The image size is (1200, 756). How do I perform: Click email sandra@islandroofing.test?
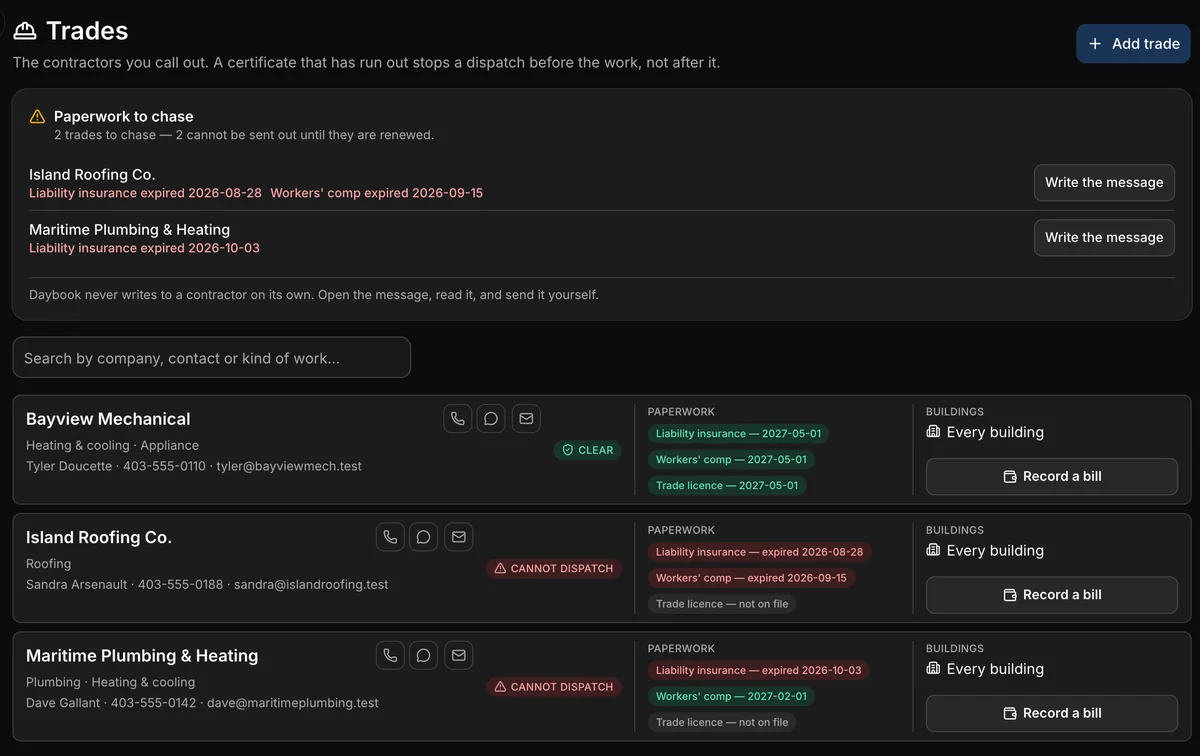click(311, 584)
